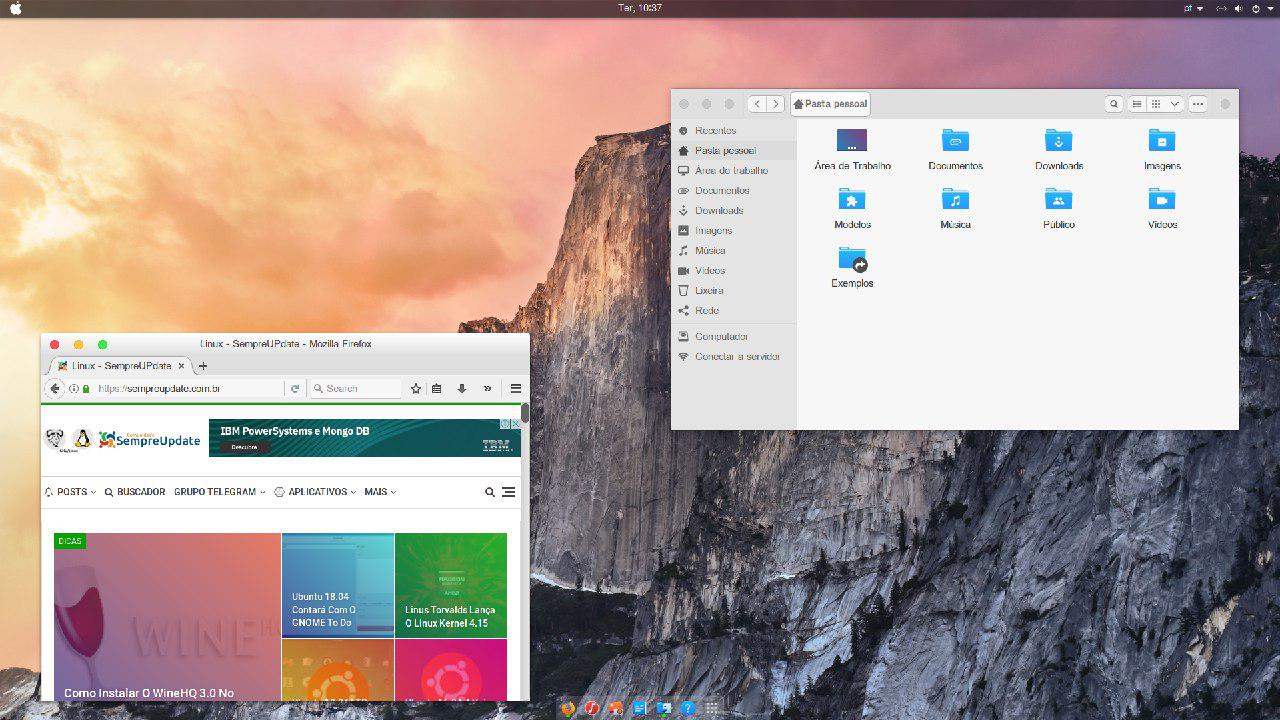
Task: Open the website hamburger menu icon
Action: (509, 492)
